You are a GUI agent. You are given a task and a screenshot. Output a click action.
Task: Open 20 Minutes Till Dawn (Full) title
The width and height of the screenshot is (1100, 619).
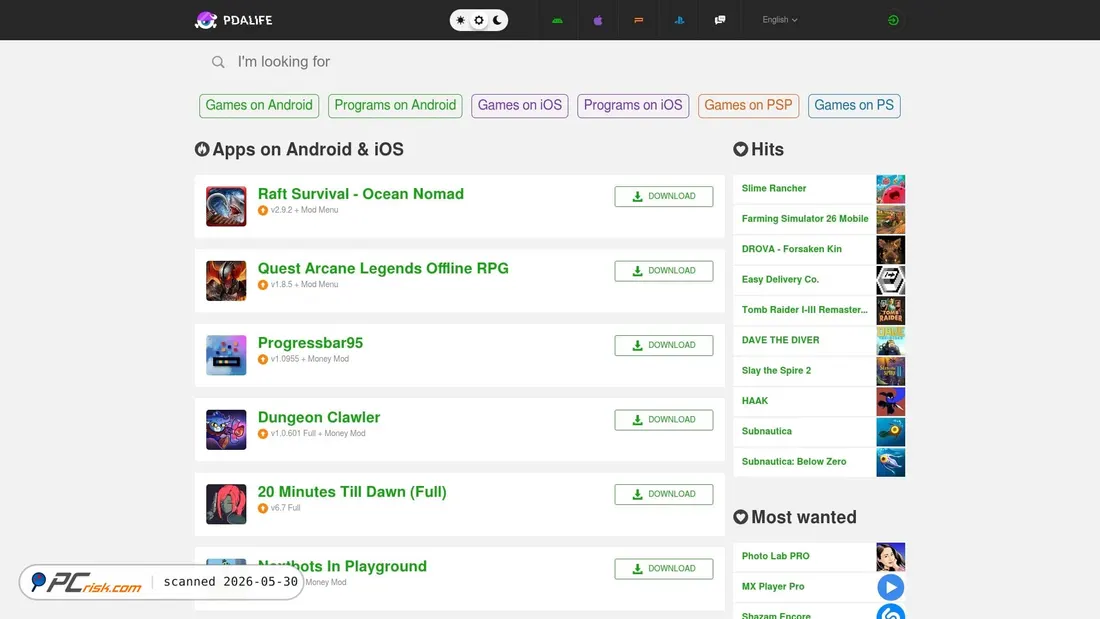[x=351, y=491]
